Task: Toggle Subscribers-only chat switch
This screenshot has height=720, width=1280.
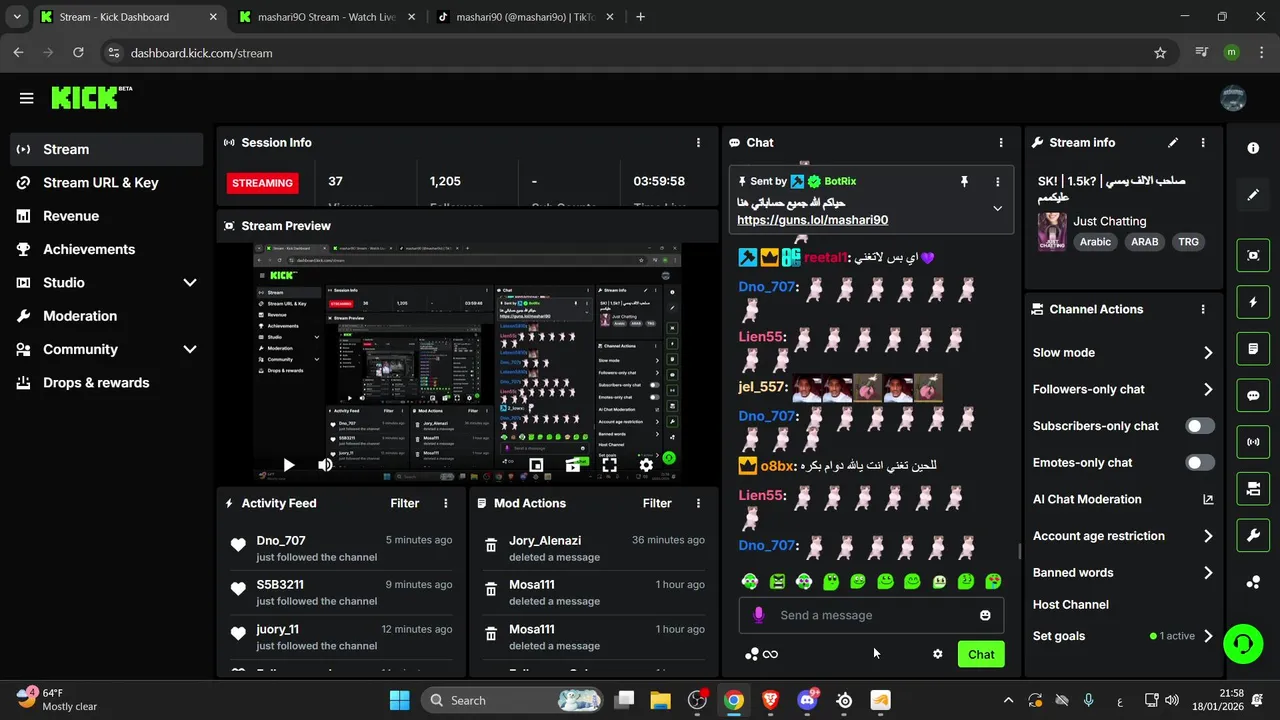Action: [1200, 426]
